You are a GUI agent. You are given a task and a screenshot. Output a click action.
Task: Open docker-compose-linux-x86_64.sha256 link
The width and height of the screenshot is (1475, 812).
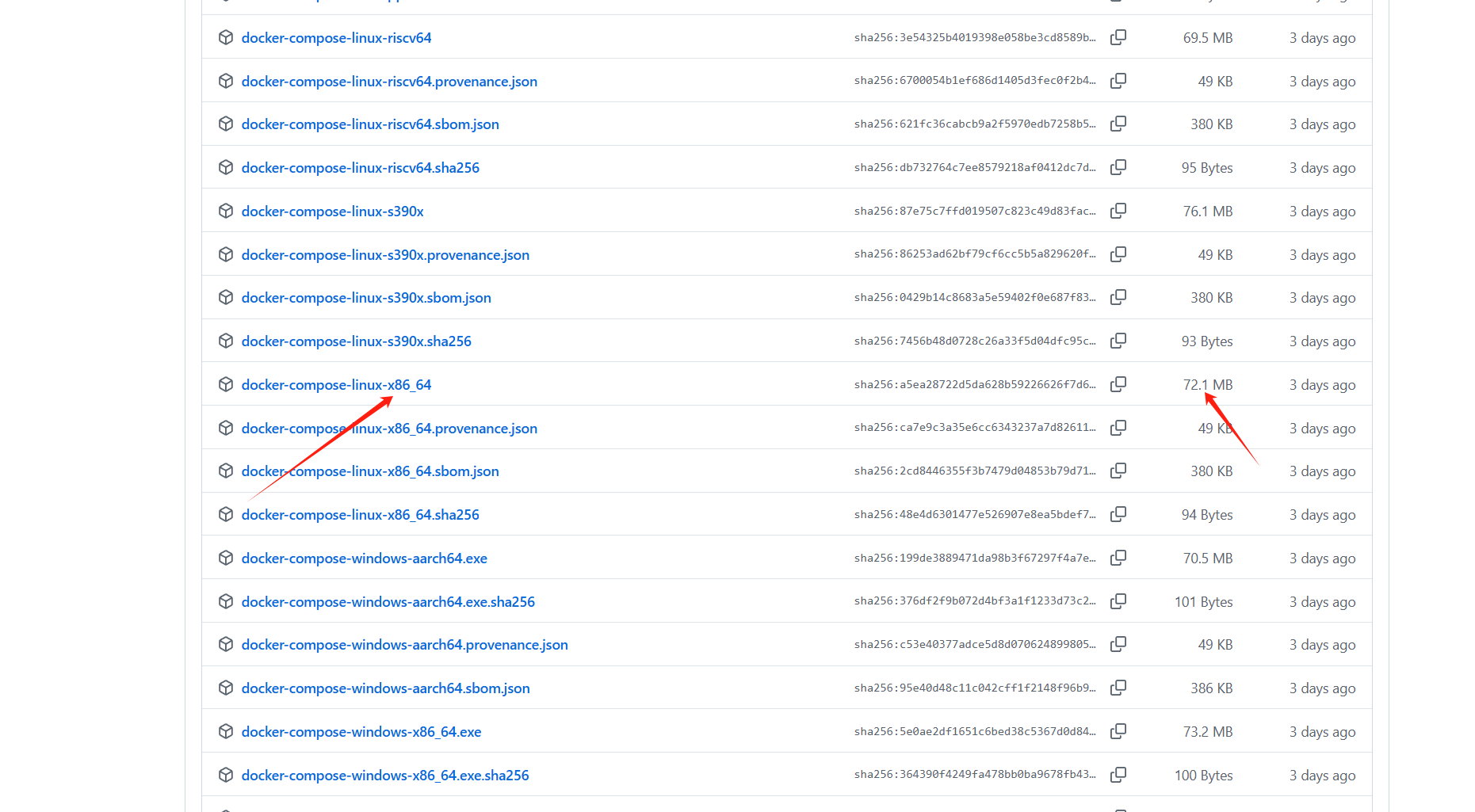[361, 515]
